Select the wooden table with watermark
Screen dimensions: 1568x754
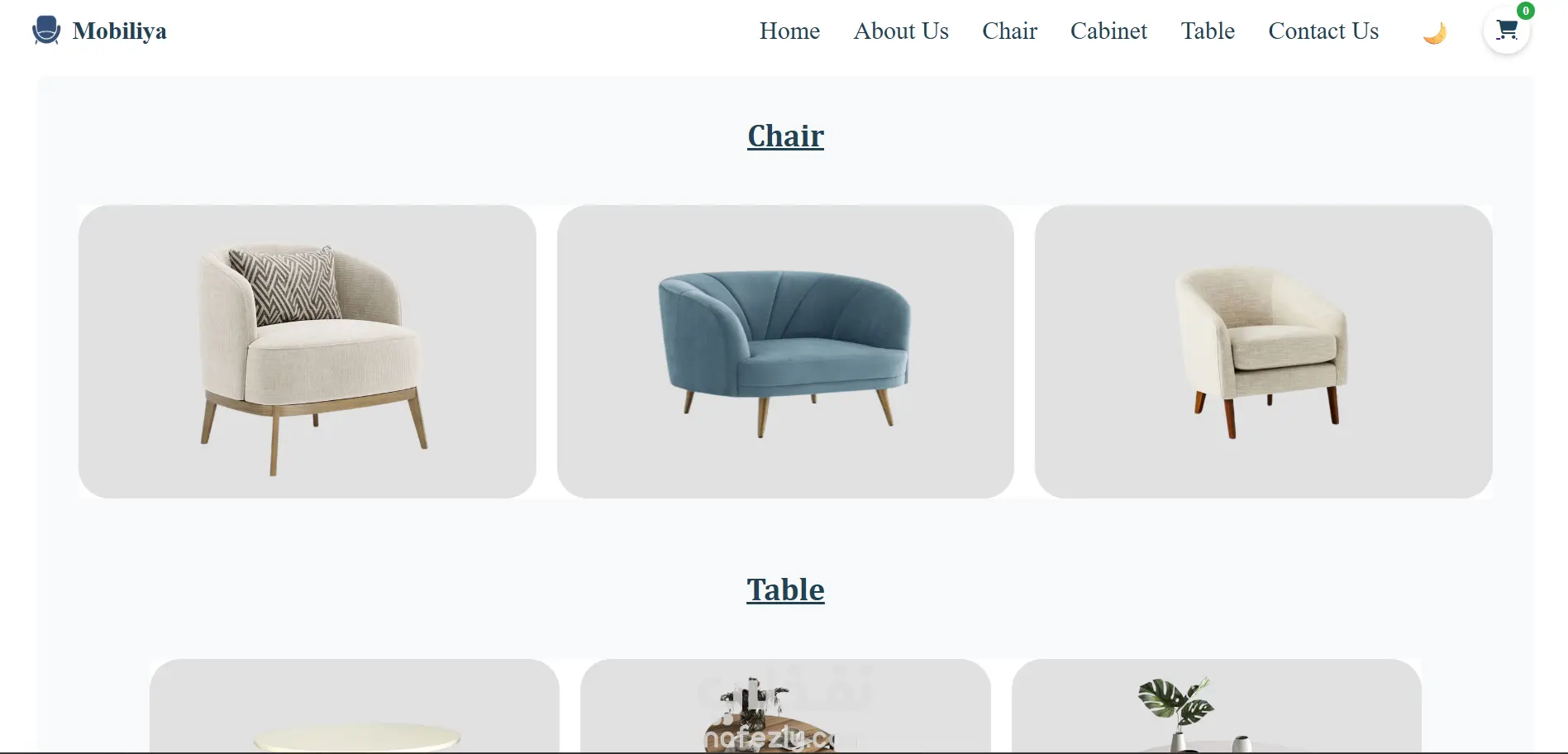point(785,706)
